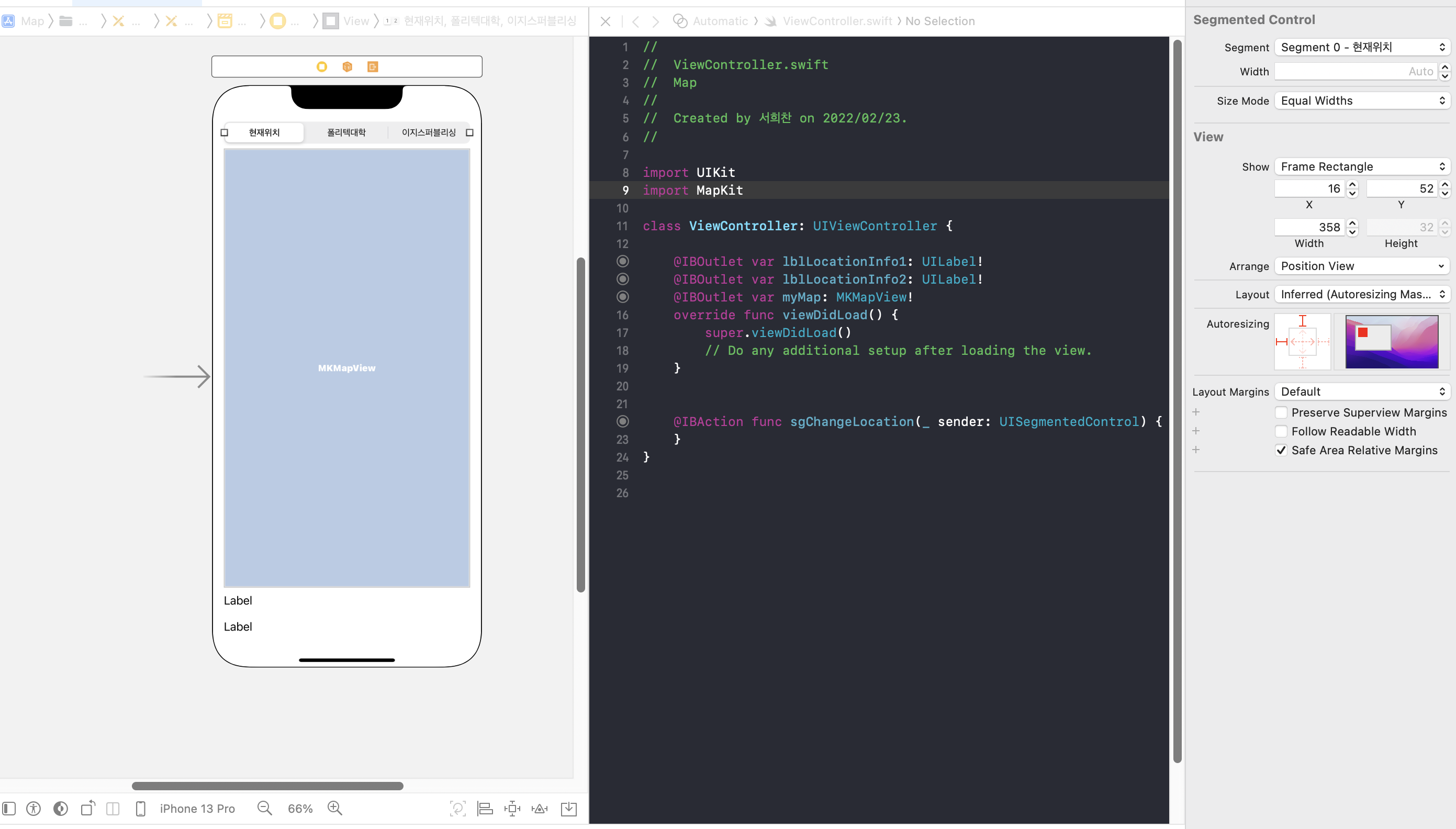Toggle the document outline sidebar icon
The width and height of the screenshot is (1456, 829).
point(9,809)
